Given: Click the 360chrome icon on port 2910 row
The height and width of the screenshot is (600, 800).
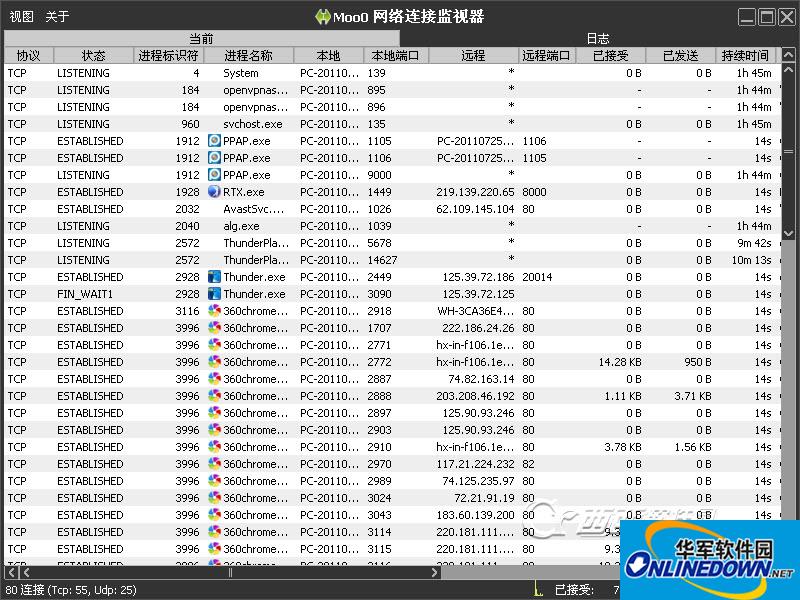Looking at the screenshot, I should [214, 447].
